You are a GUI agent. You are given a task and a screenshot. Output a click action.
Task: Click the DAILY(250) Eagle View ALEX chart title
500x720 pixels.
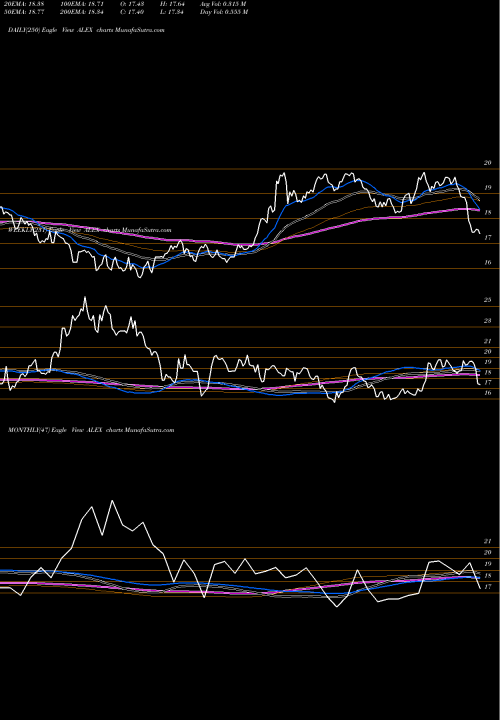pos(86,30)
